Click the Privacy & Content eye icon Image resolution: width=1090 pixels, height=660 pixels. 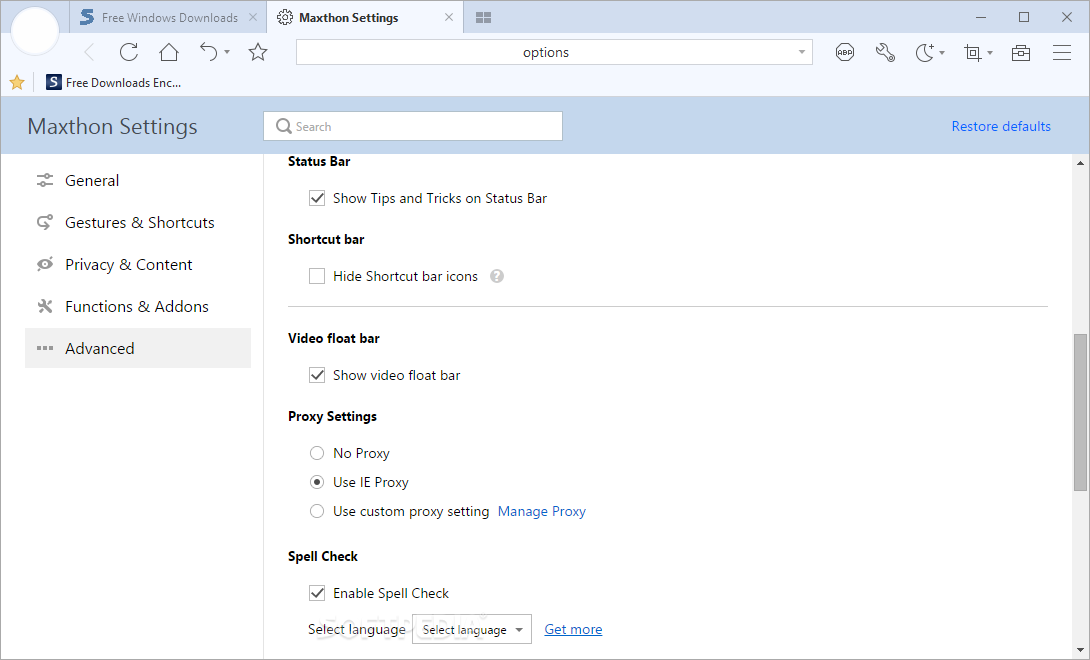pos(45,264)
